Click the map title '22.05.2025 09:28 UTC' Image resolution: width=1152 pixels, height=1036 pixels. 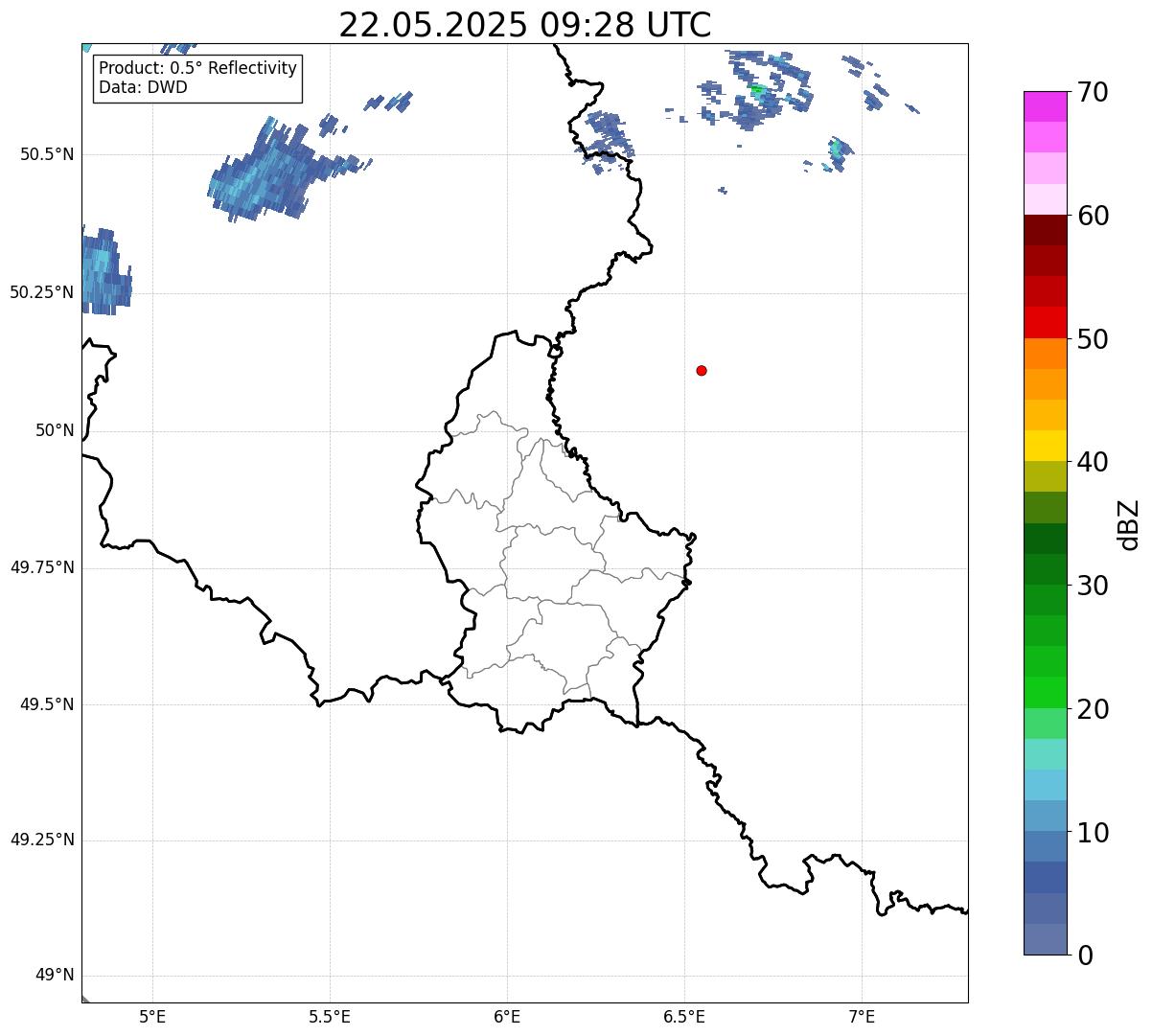[525, 25]
